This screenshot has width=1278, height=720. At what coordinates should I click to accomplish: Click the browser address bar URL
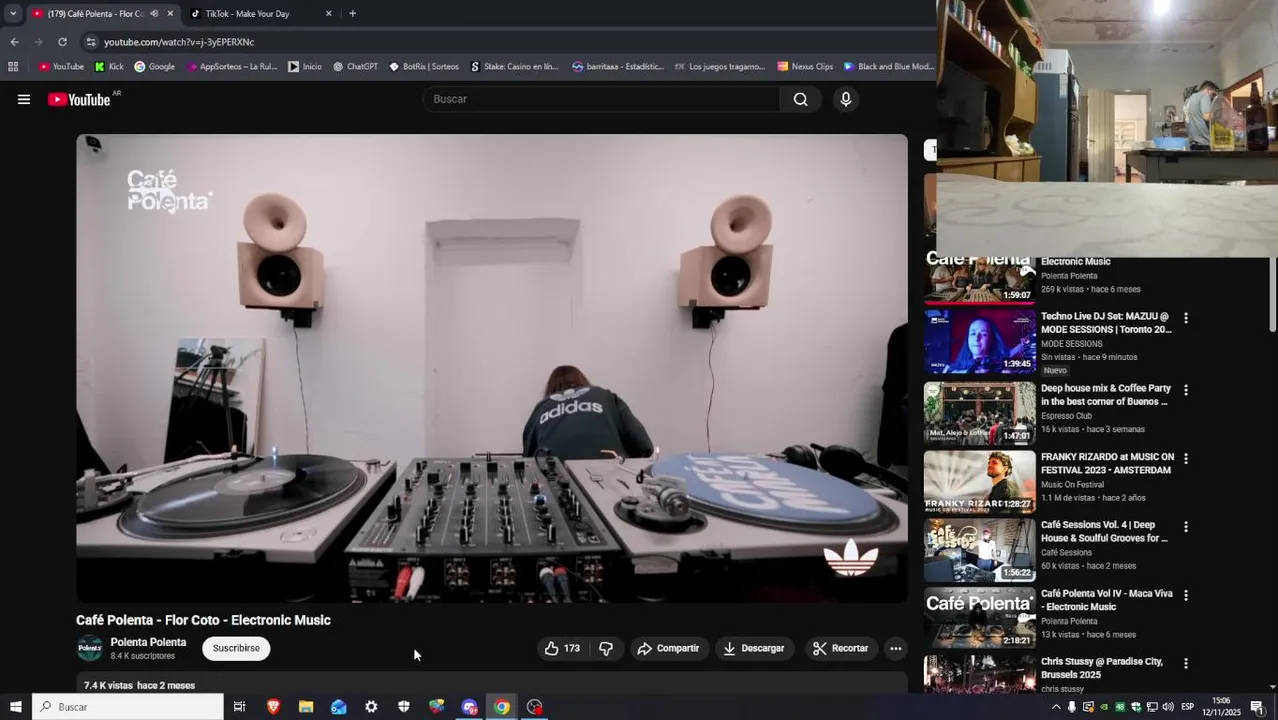tap(179, 42)
